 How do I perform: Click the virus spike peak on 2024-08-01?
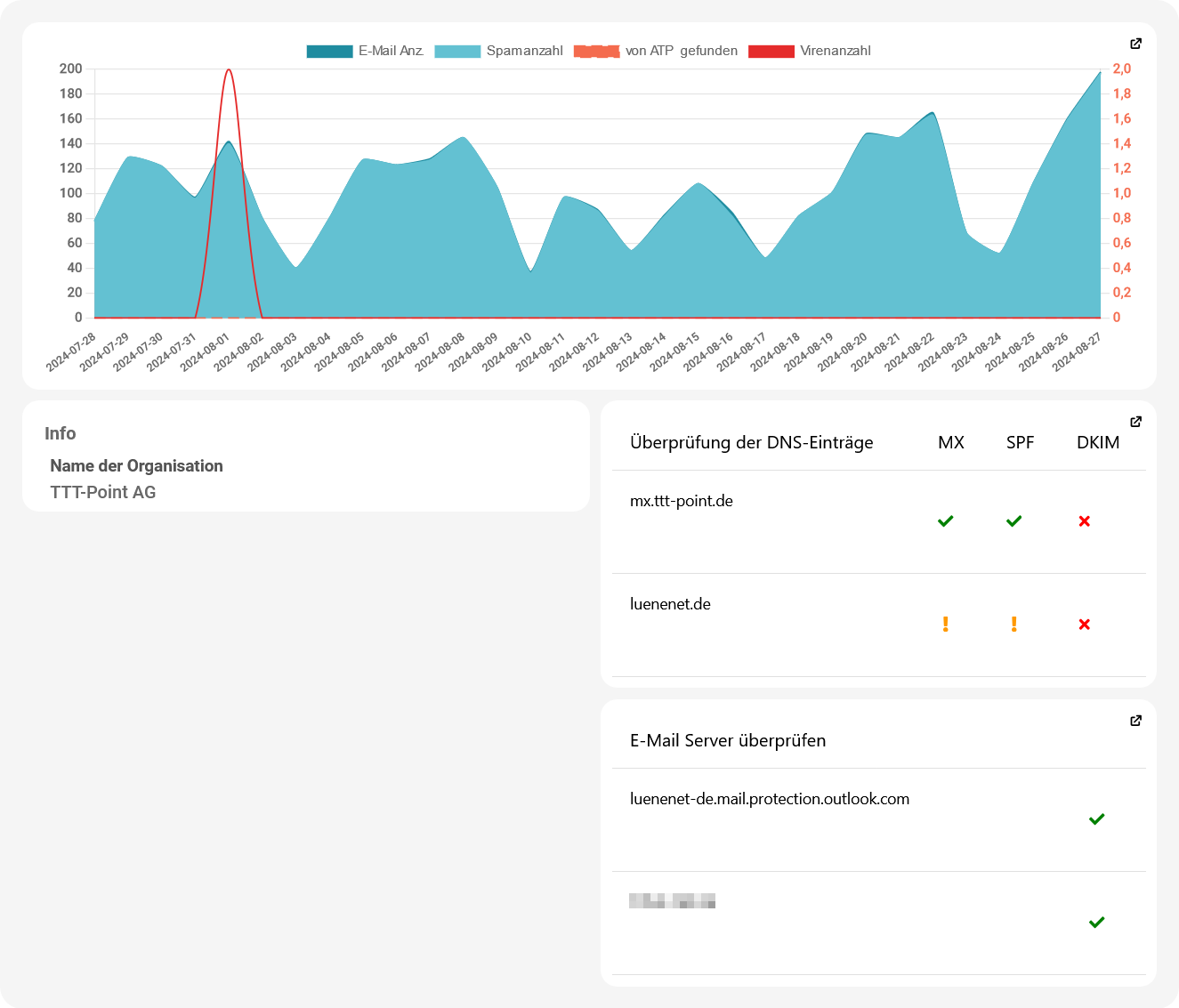pos(229,69)
